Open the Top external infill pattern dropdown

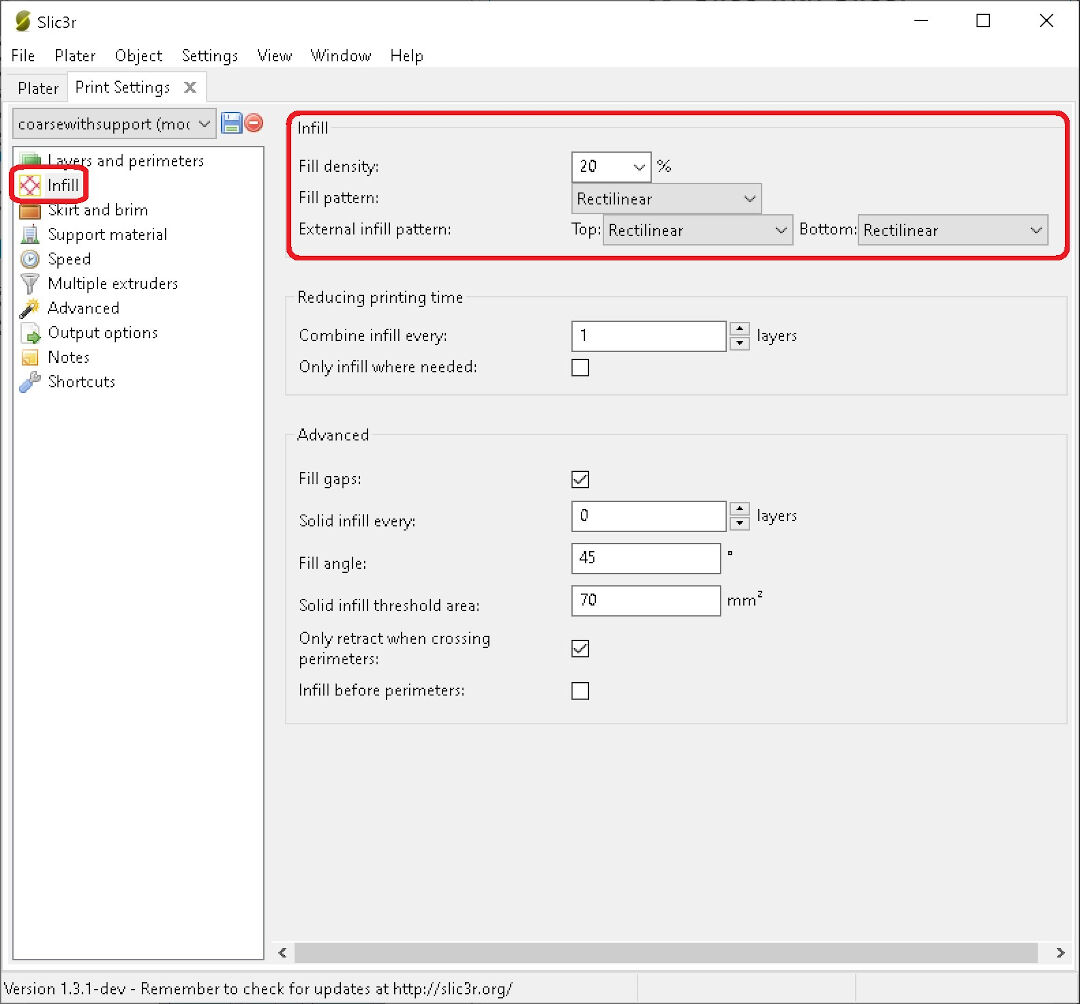[697, 231]
